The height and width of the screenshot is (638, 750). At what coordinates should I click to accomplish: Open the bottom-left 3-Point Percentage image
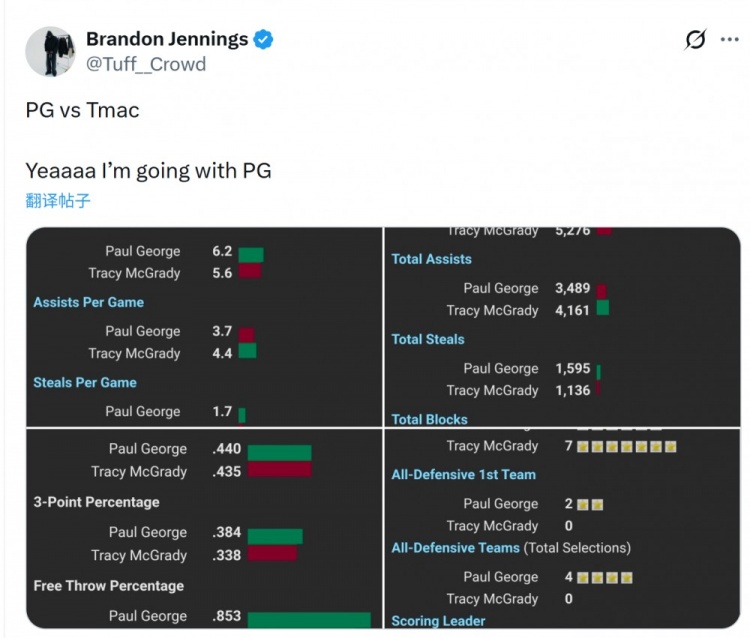204,530
